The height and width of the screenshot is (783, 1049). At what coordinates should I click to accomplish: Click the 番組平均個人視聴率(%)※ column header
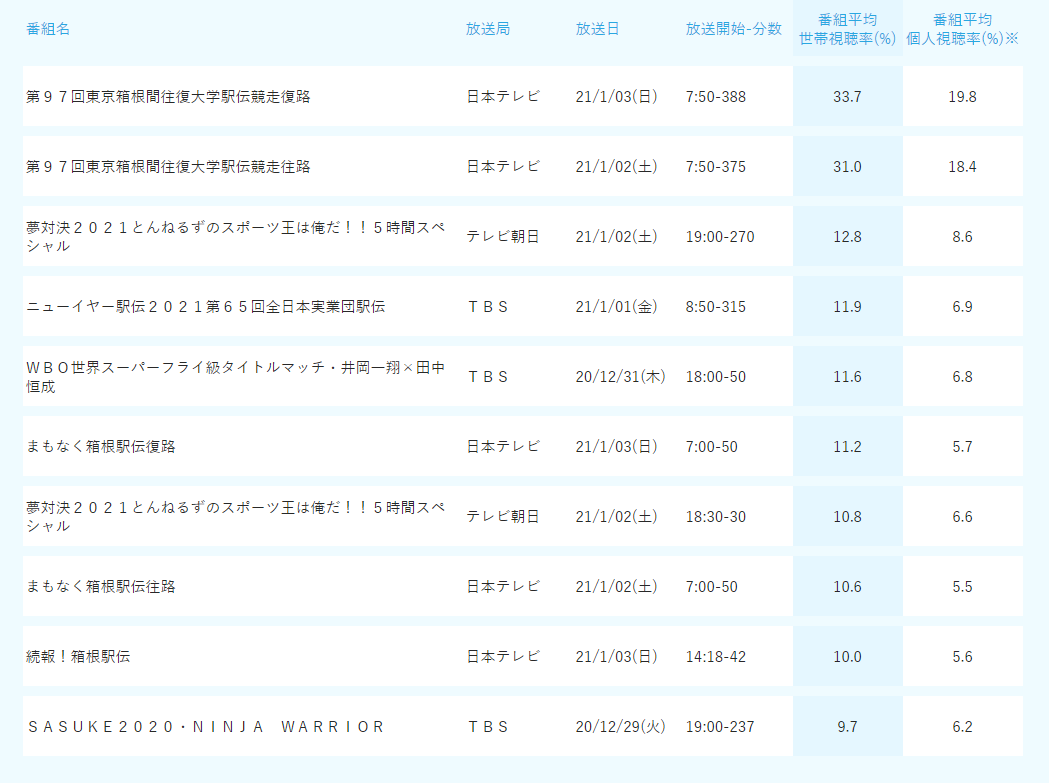click(x=962, y=29)
